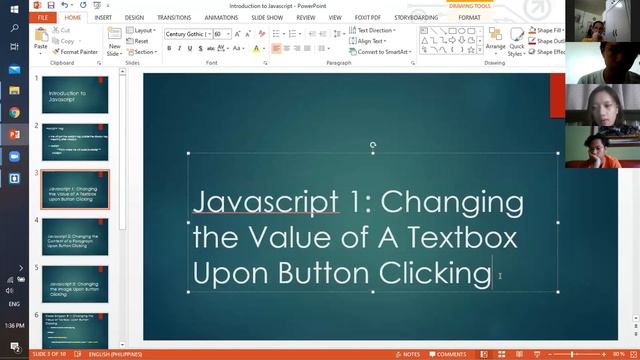
Task: Expand the shapes gallery More arrow
Action: click(x=480, y=50)
